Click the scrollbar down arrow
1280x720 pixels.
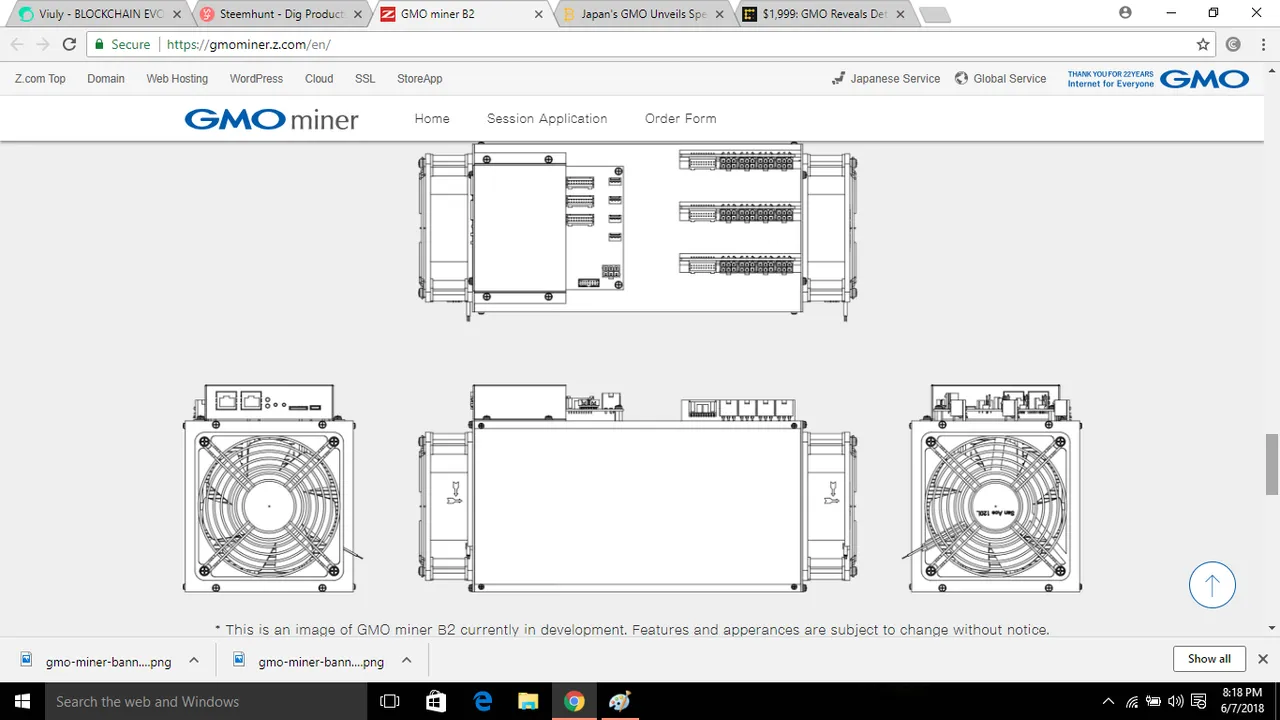(1272, 628)
